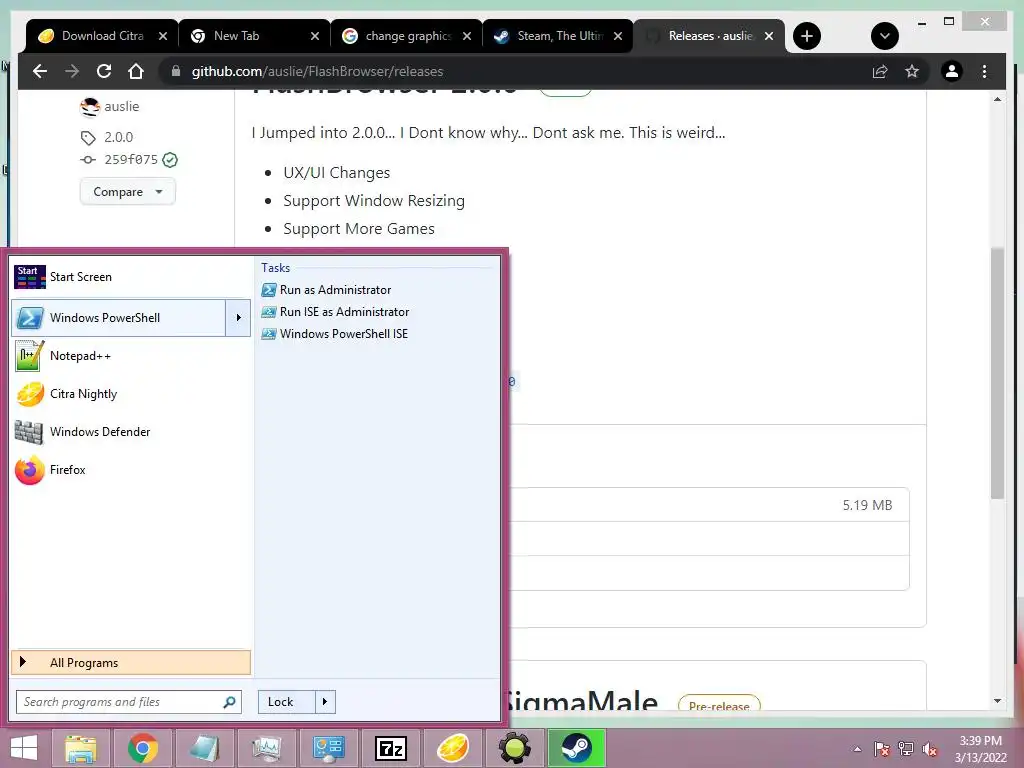Click the Action Center flag tray icon
Image resolution: width=1024 pixels, height=768 pixels.
(x=882, y=749)
